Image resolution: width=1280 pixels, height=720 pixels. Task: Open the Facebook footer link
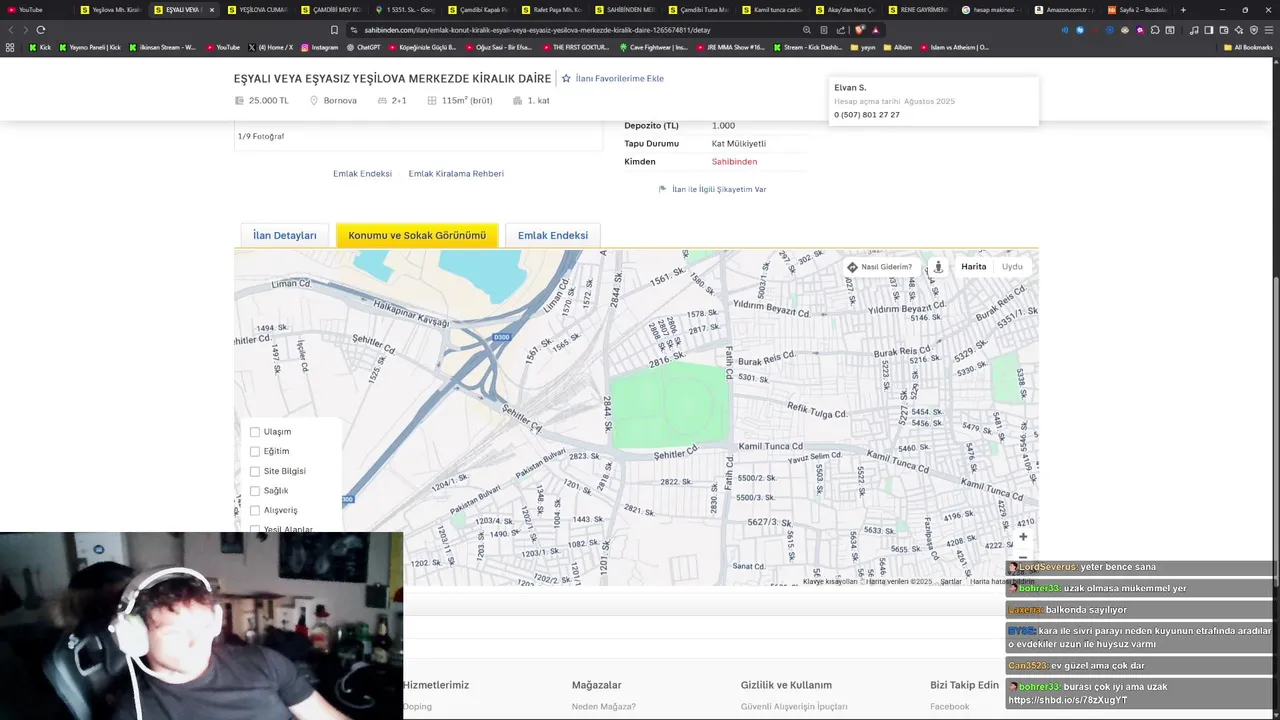tap(950, 706)
